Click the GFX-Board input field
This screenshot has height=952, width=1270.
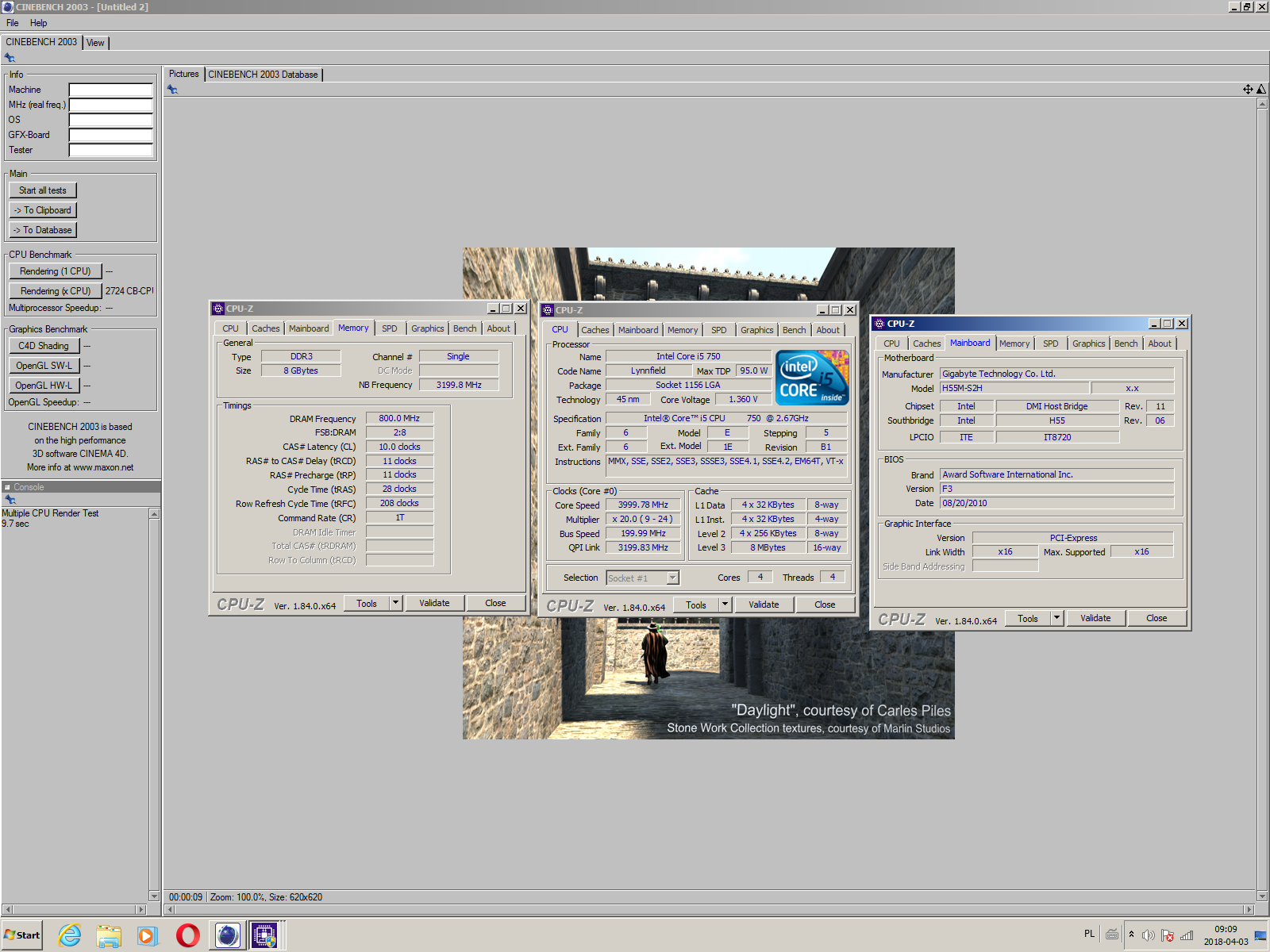tap(111, 135)
